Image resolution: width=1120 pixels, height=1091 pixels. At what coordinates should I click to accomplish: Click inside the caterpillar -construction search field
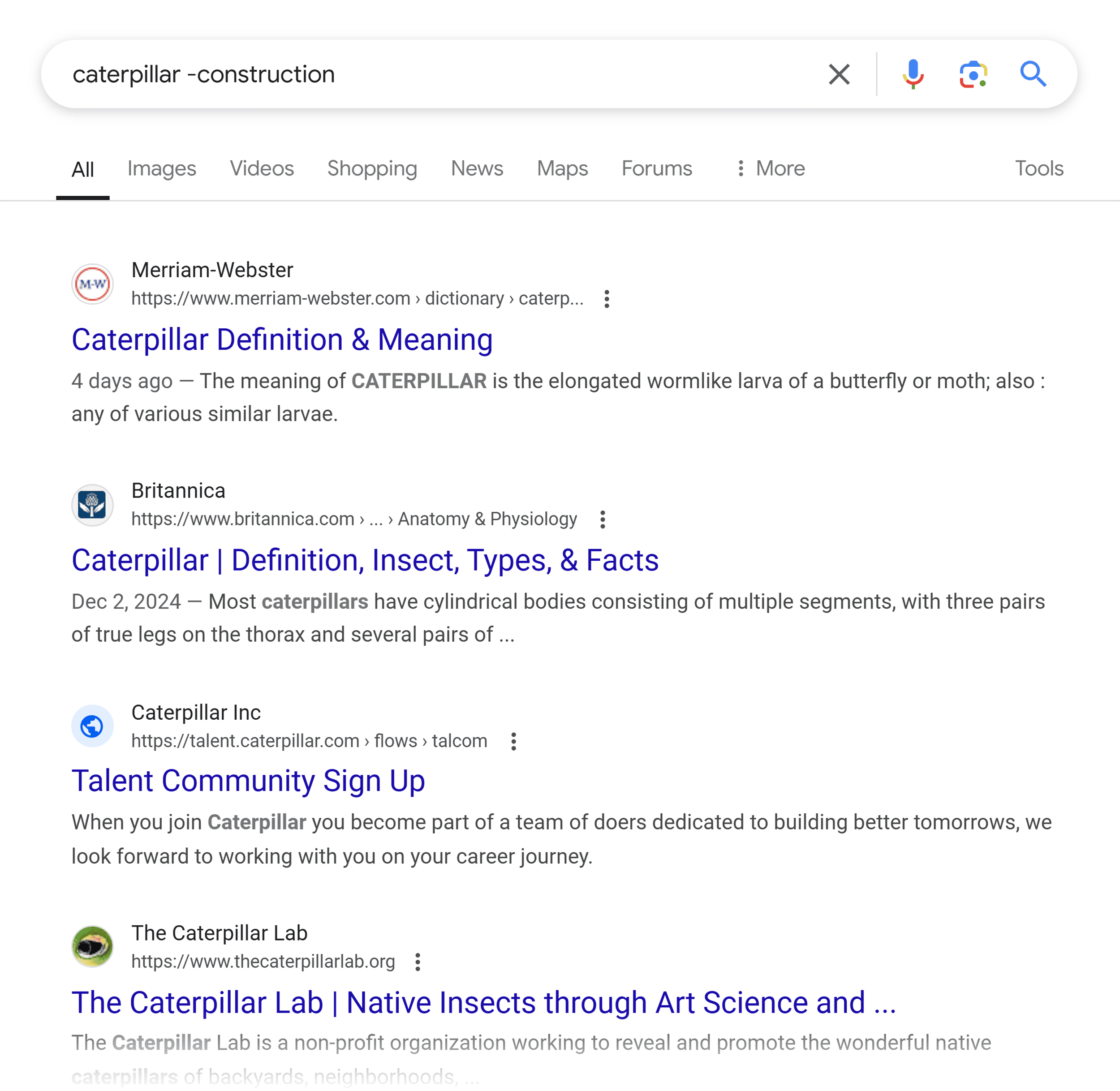[435, 74]
